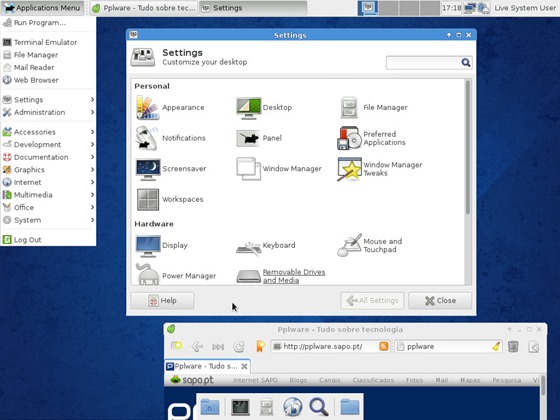Switch to the second workspace in pager

[388, 8]
